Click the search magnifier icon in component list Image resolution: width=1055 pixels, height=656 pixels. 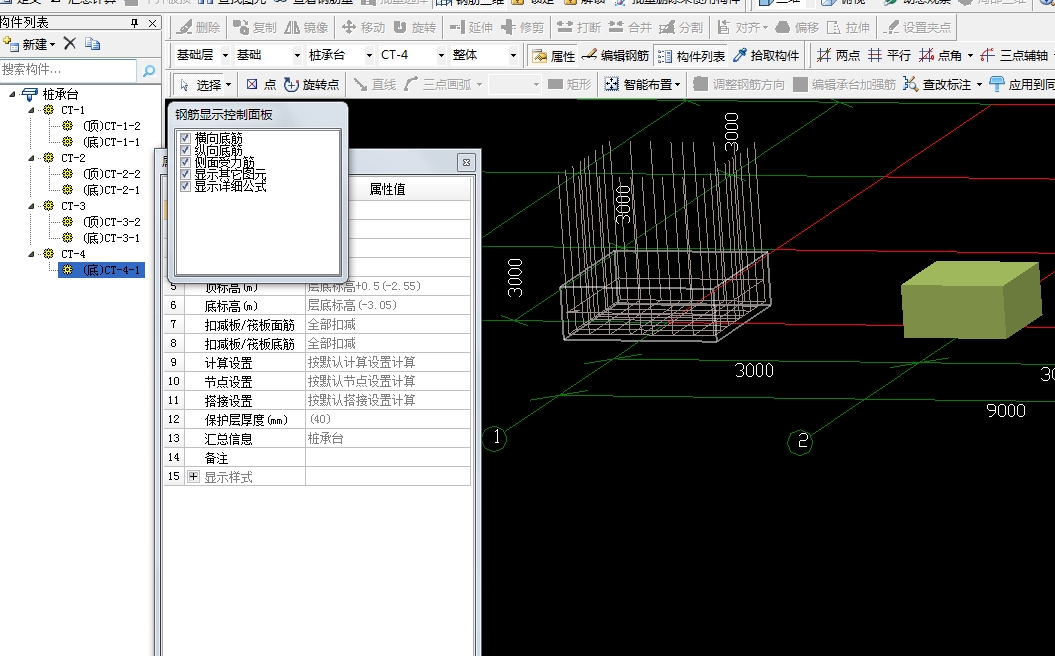tap(149, 69)
